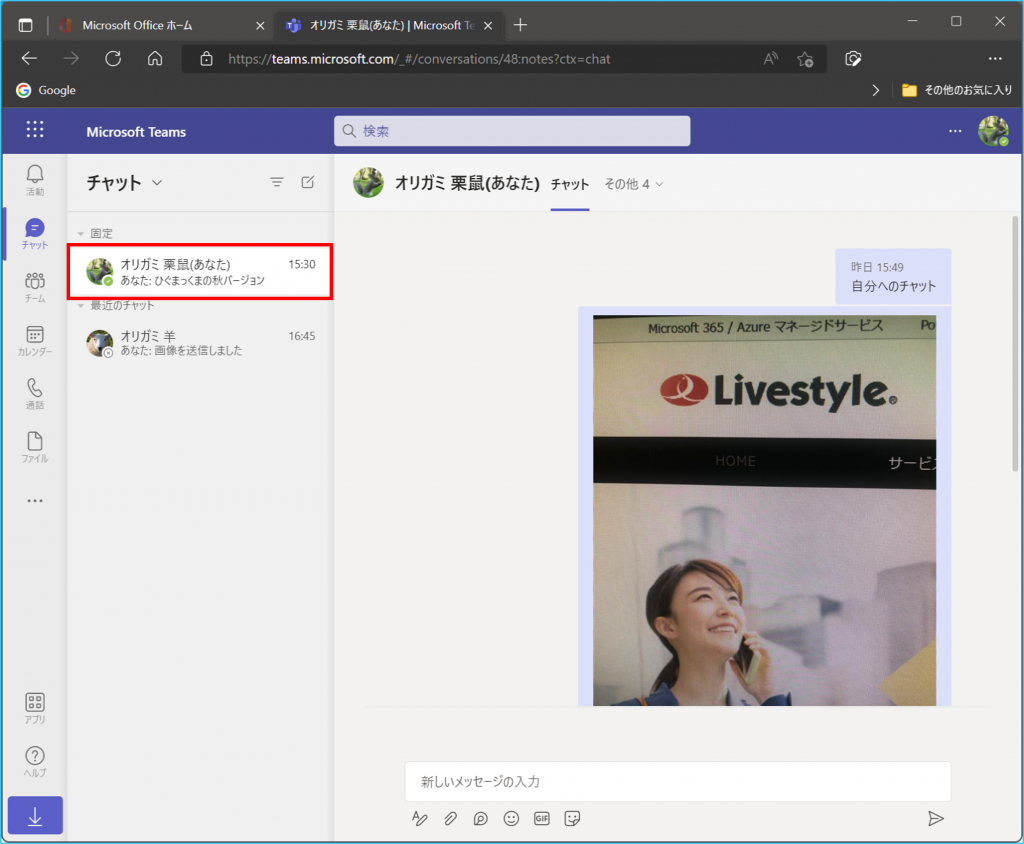Open the Activity (活動) feed icon
This screenshot has height=844, width=1024.
[x=35, y=180]
